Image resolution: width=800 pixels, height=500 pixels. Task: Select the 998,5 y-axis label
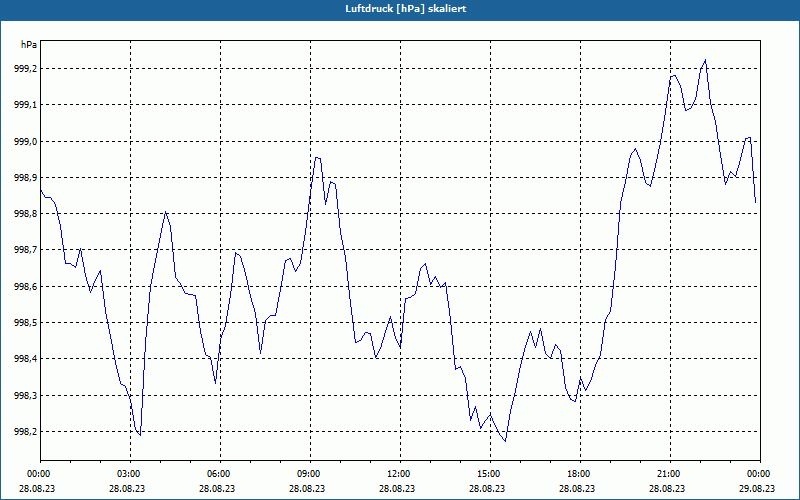tap(26, 323)
